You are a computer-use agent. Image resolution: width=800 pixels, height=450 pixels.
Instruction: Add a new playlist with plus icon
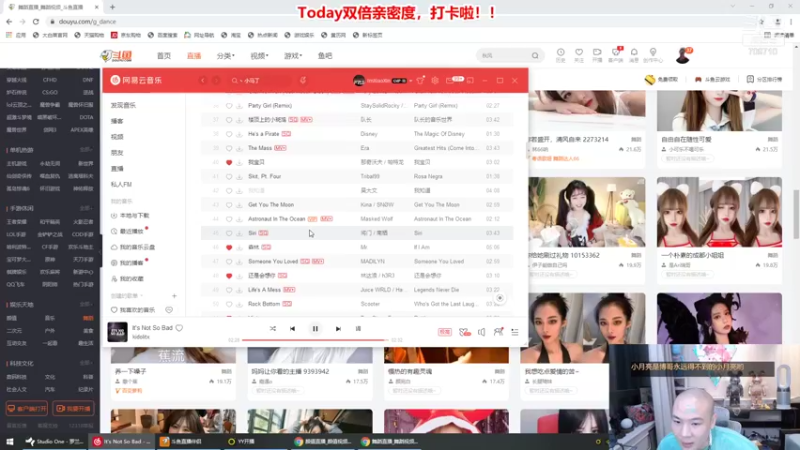point(174,296)
